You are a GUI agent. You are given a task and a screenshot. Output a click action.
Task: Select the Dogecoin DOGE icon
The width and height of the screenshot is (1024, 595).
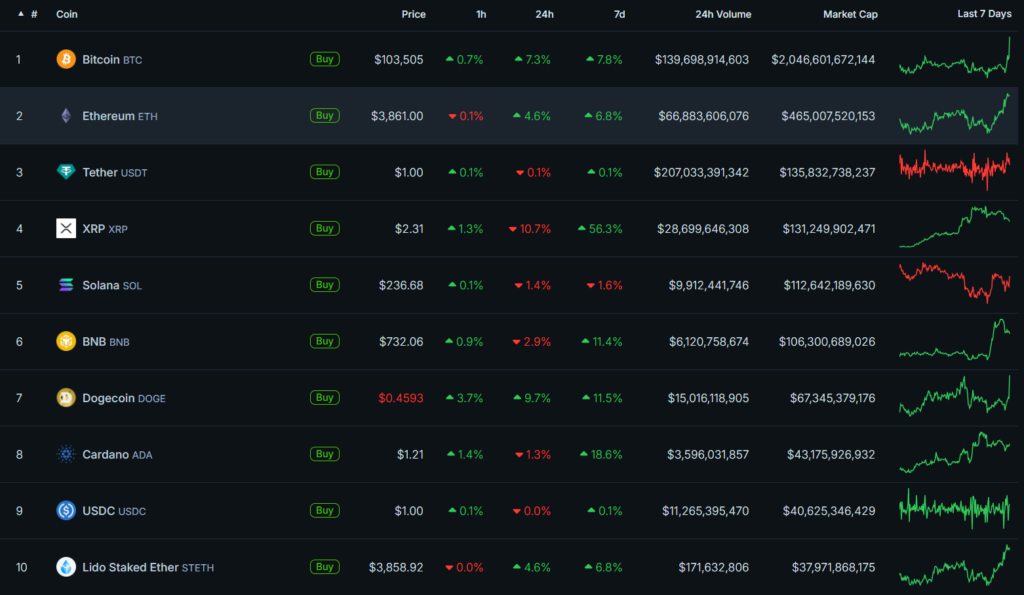(66, 397)
